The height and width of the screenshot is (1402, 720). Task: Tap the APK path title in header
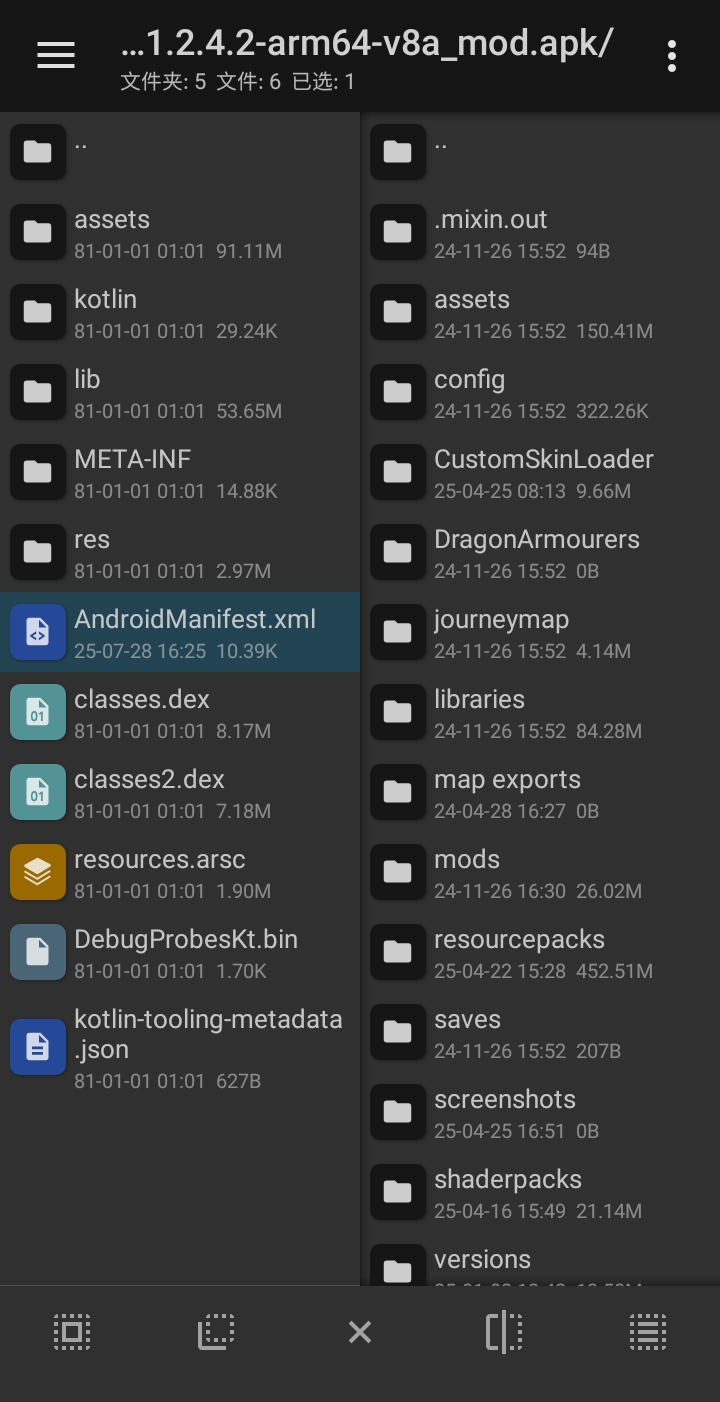pos(366,44)
